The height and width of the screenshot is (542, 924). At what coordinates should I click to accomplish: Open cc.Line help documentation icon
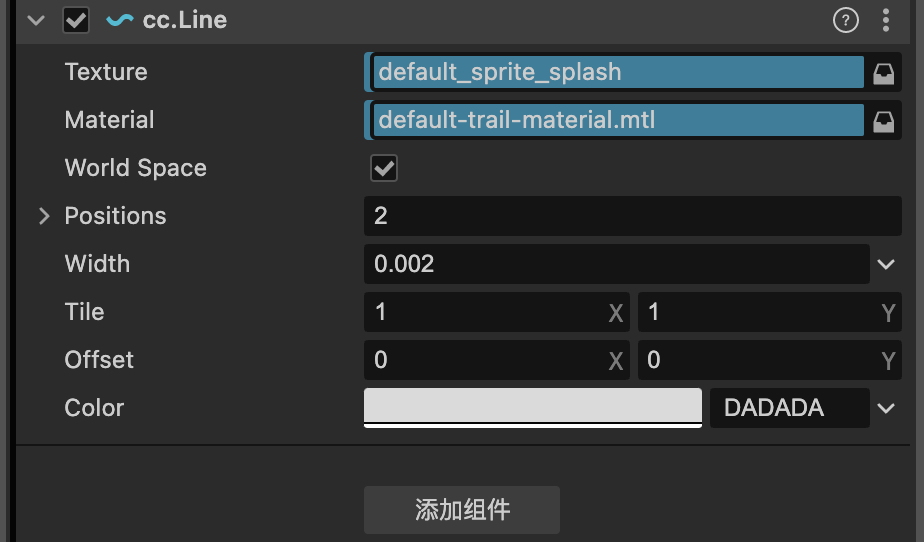click(x=846, y=20)
